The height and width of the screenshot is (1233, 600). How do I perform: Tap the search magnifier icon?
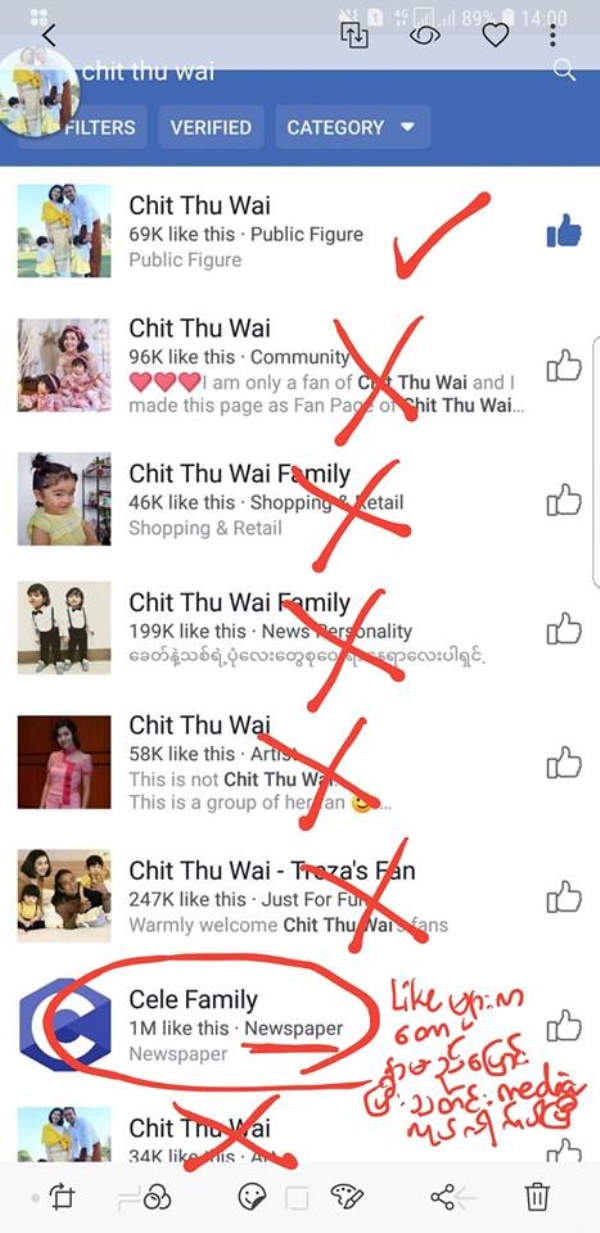point(564,69)
